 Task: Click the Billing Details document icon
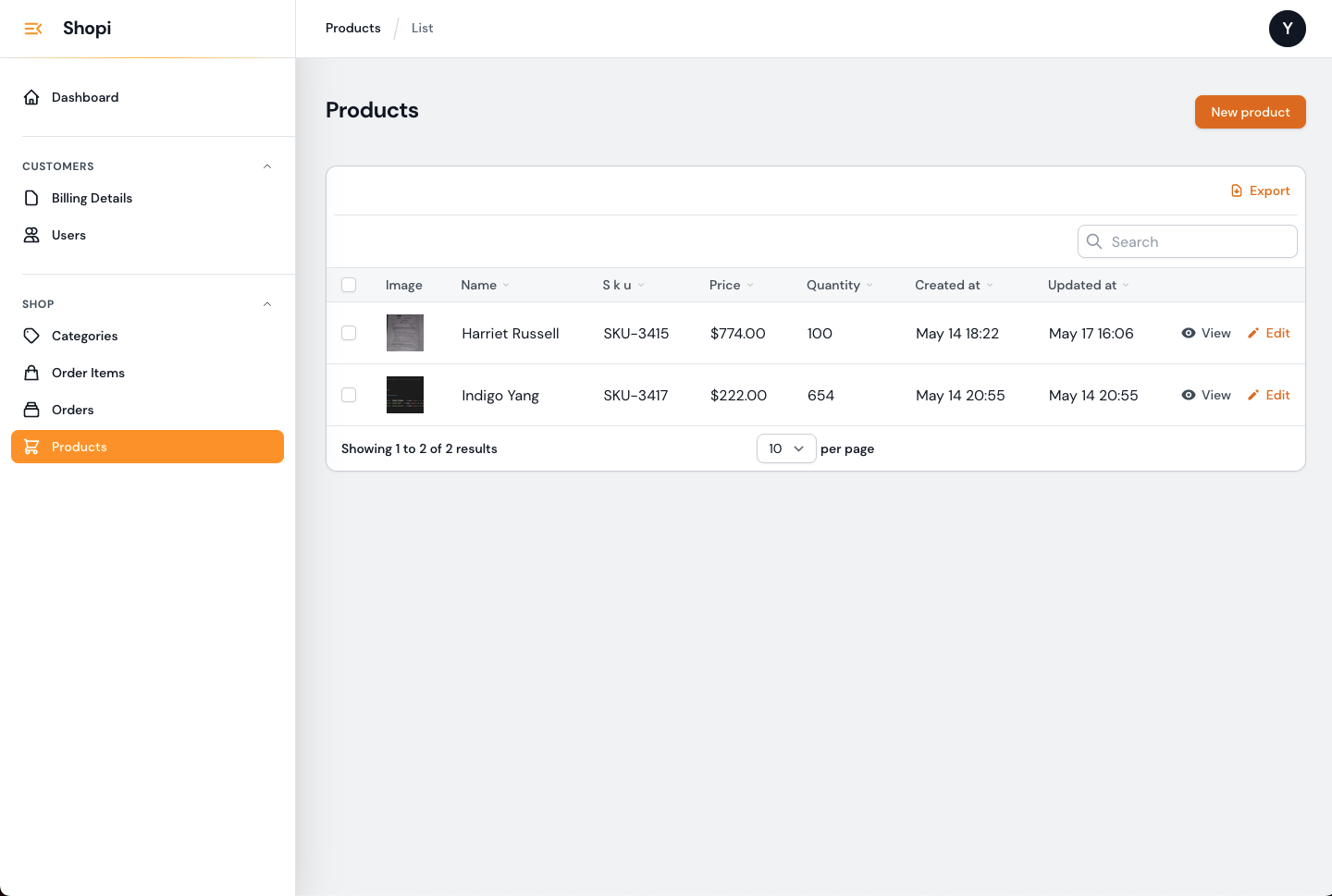(x=31, y=197)
